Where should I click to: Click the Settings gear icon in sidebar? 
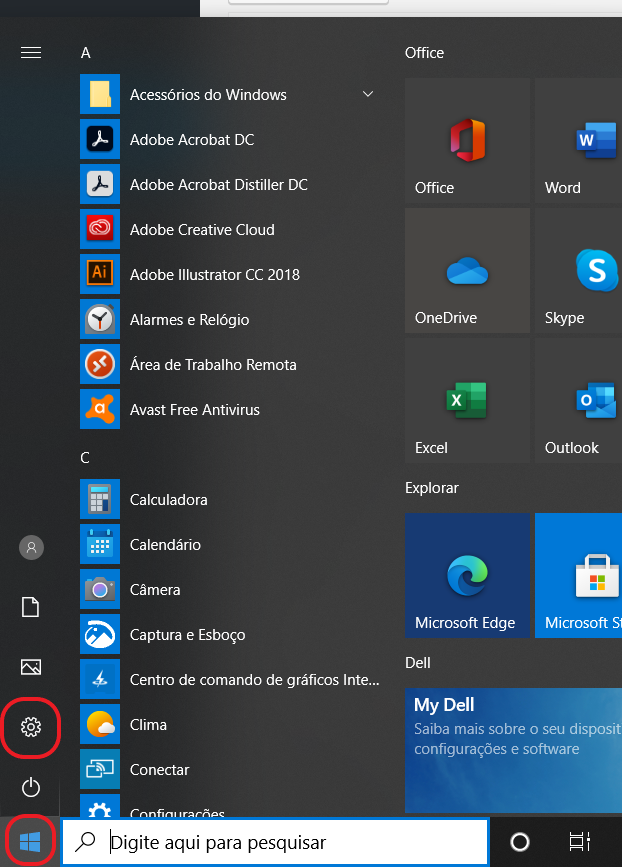[x=31, y=727]
